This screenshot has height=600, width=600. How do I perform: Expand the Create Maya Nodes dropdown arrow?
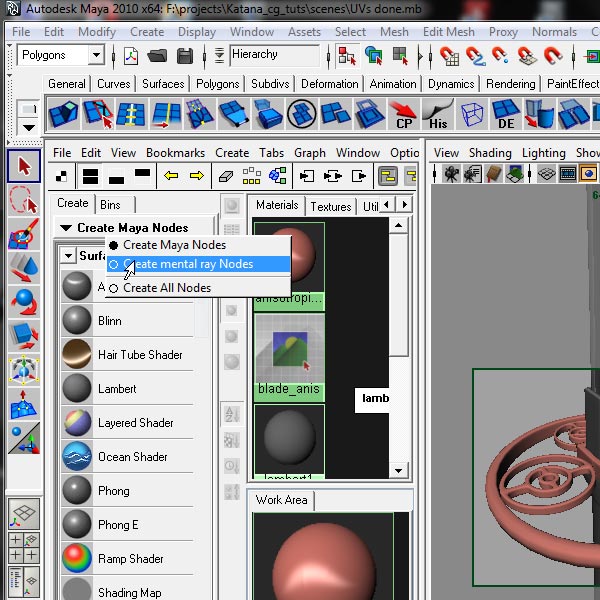(66, 228)
